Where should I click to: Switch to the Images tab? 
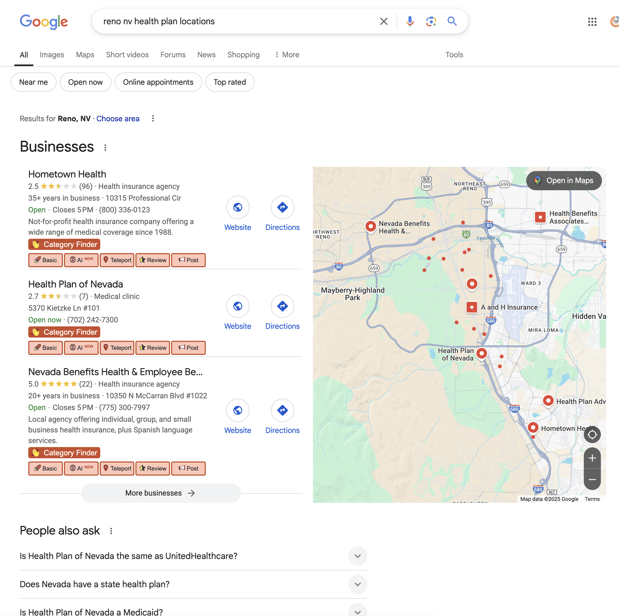(52, 55)
